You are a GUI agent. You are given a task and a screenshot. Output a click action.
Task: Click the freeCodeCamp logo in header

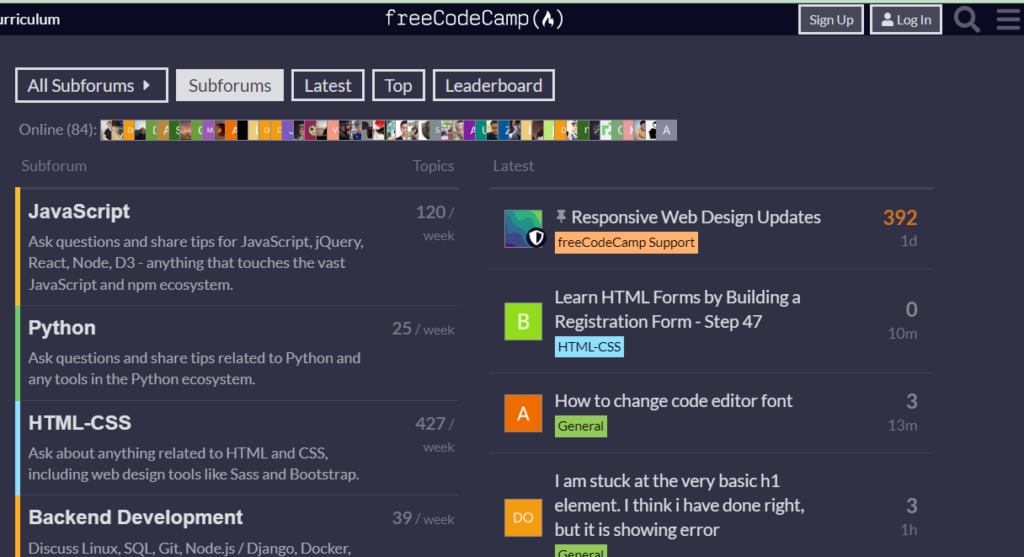(474, 19)
